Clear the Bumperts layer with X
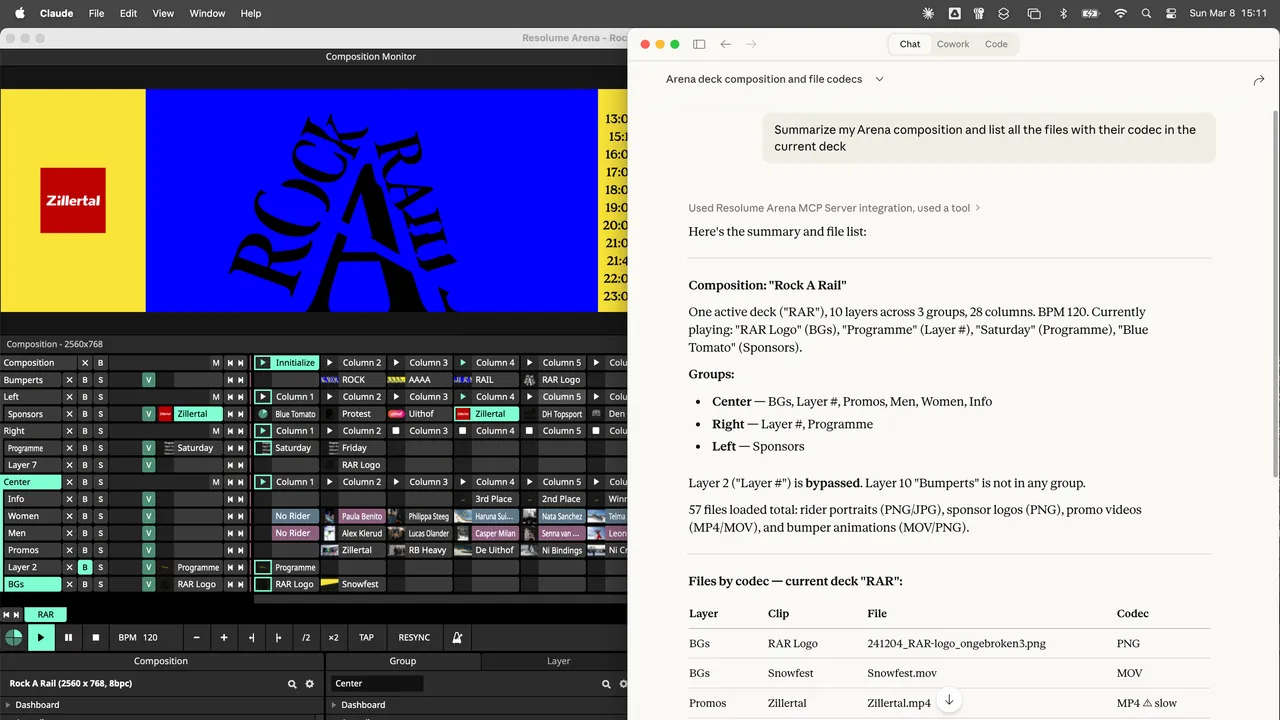Image resolution: width=1280 pixels, height=720 pixels. 69,380
